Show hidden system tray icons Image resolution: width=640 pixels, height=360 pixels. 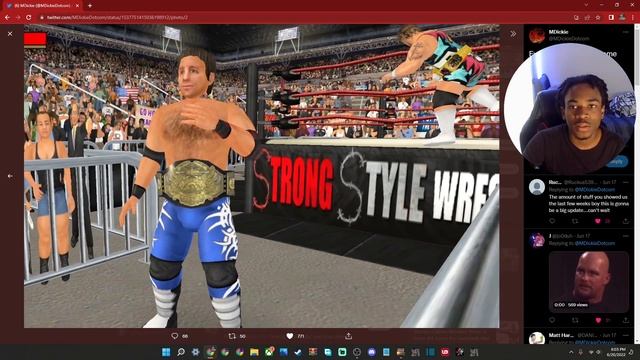[571, 352]
